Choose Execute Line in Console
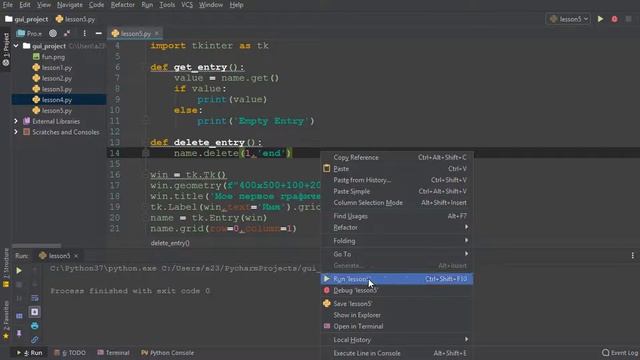Image resolution: width=640 pixels, height=360 pixels. pyautogui.click(x=397, y=353)
